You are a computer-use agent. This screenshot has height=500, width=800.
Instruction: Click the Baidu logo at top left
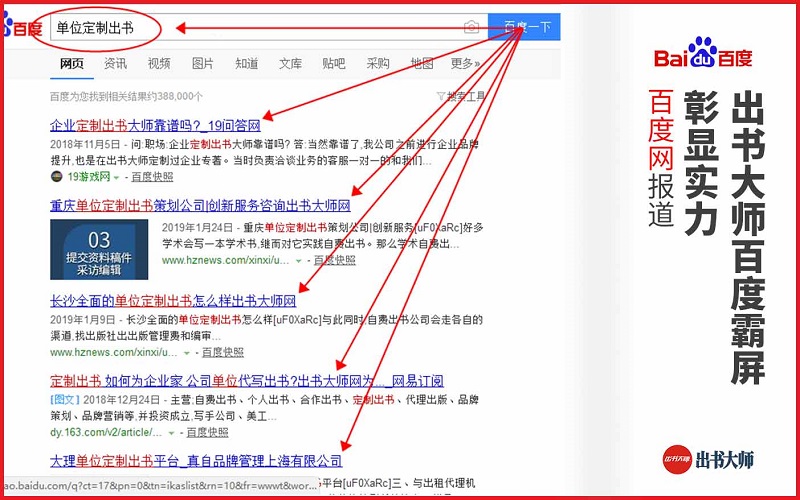coord(20,28)
